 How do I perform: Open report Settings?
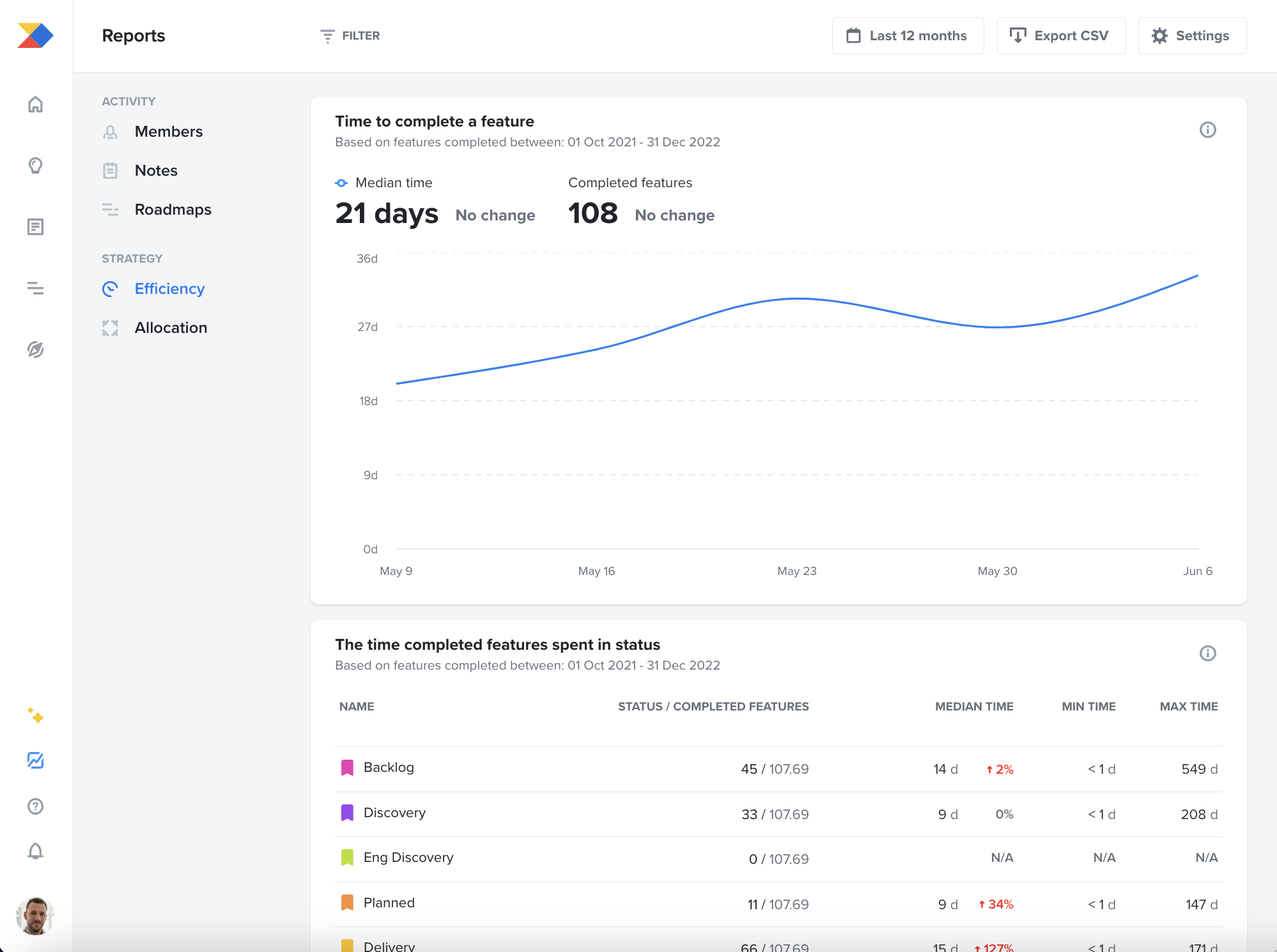pyautogui.click(x=1191, y=35)
